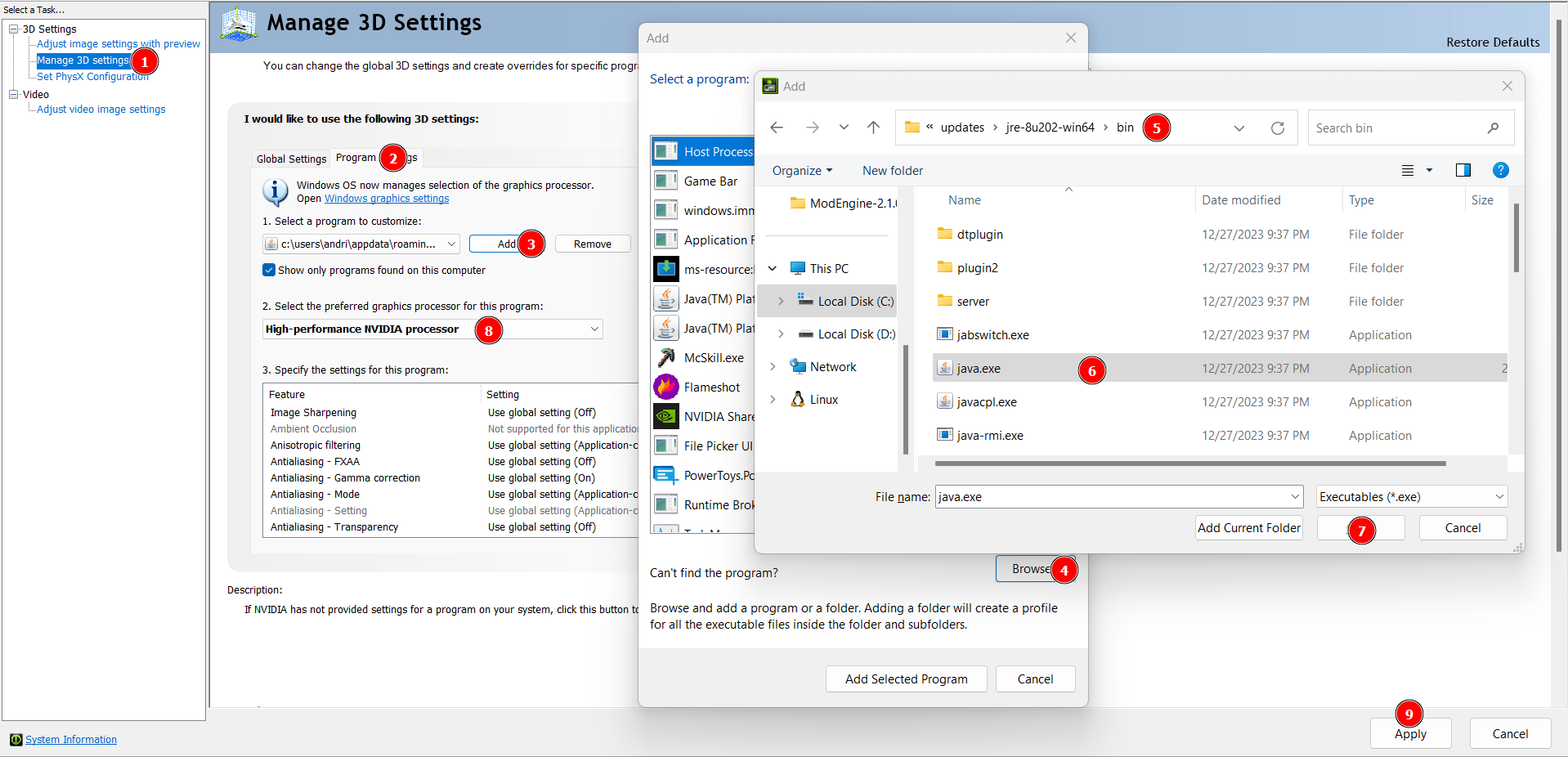This screenshot has width=1568, height=757.
Task: Click the Forward arrow in file browser
Action: (x=812, y=128)
